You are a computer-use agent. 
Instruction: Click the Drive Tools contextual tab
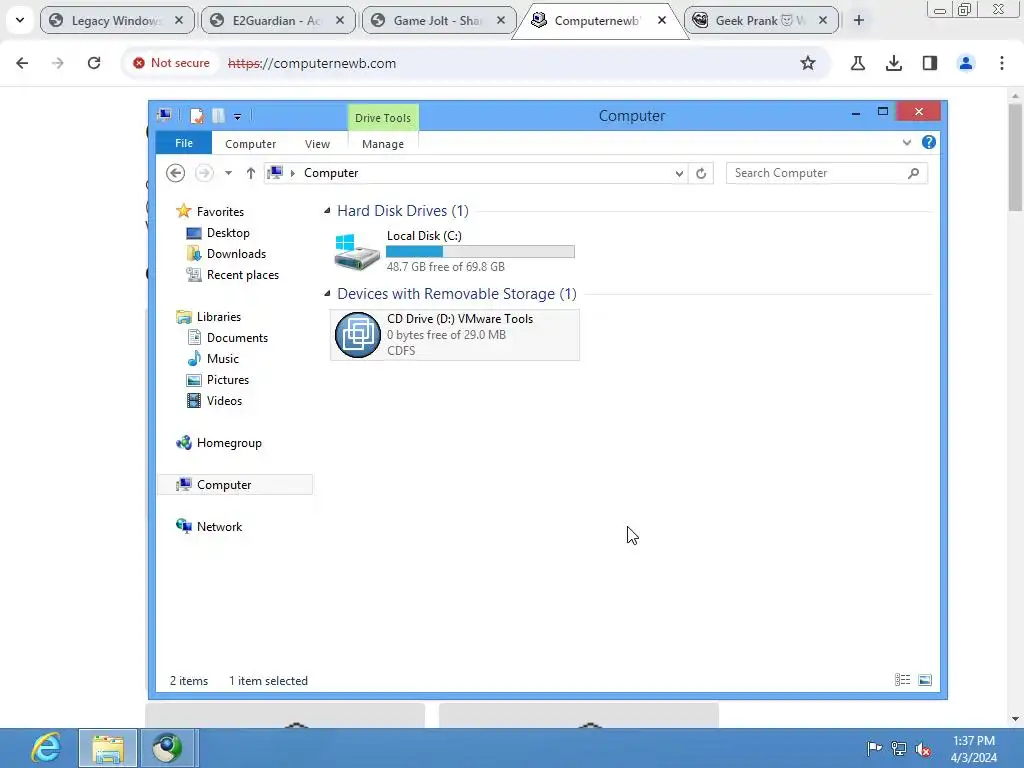pos(383,118)
